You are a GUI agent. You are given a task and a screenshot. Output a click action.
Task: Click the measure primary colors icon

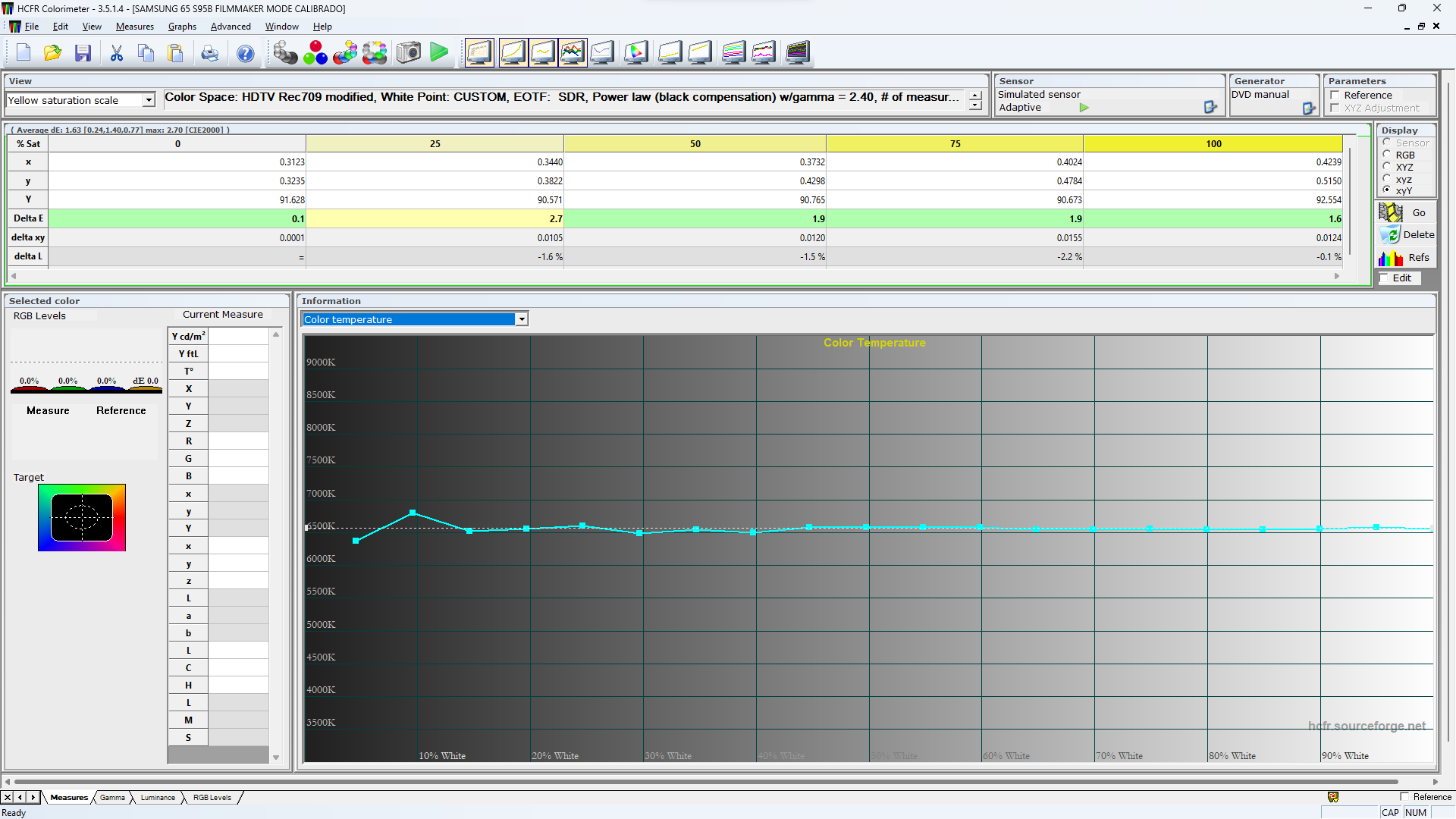point(315,53)
